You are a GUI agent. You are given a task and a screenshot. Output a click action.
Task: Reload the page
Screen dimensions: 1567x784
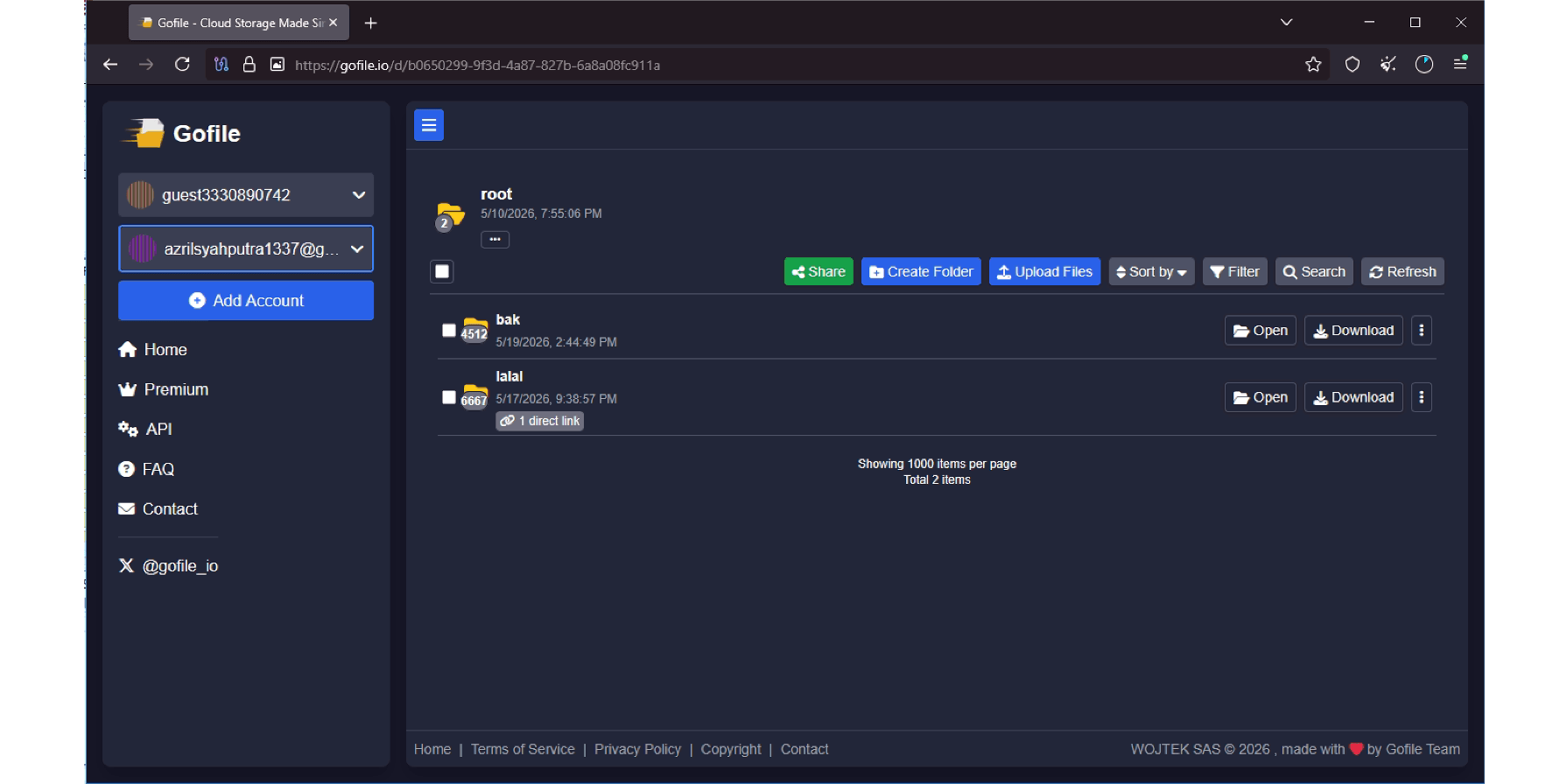tap(182, 64)
